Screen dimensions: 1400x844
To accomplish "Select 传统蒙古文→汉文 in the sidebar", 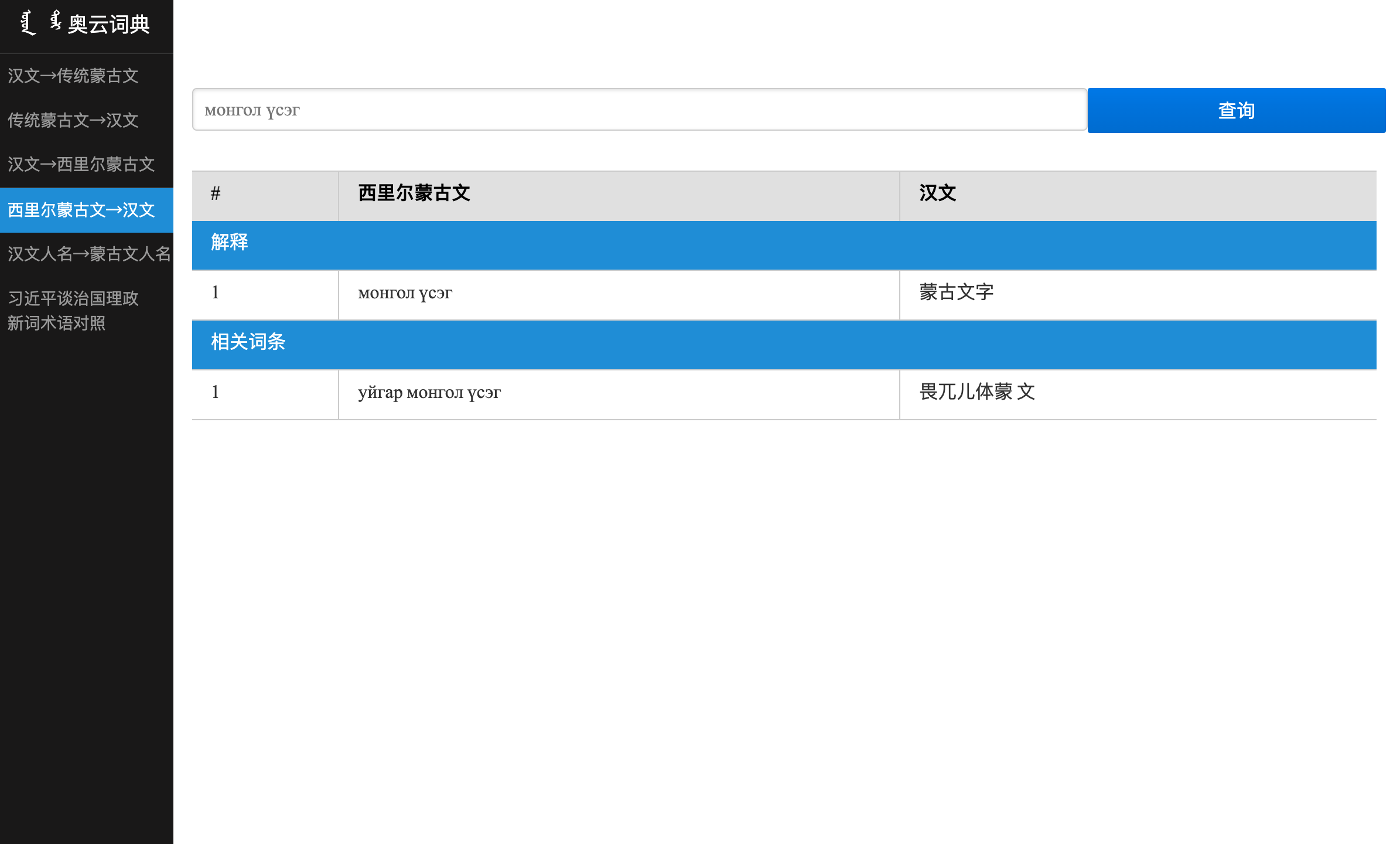I will (x=73, y=121).
